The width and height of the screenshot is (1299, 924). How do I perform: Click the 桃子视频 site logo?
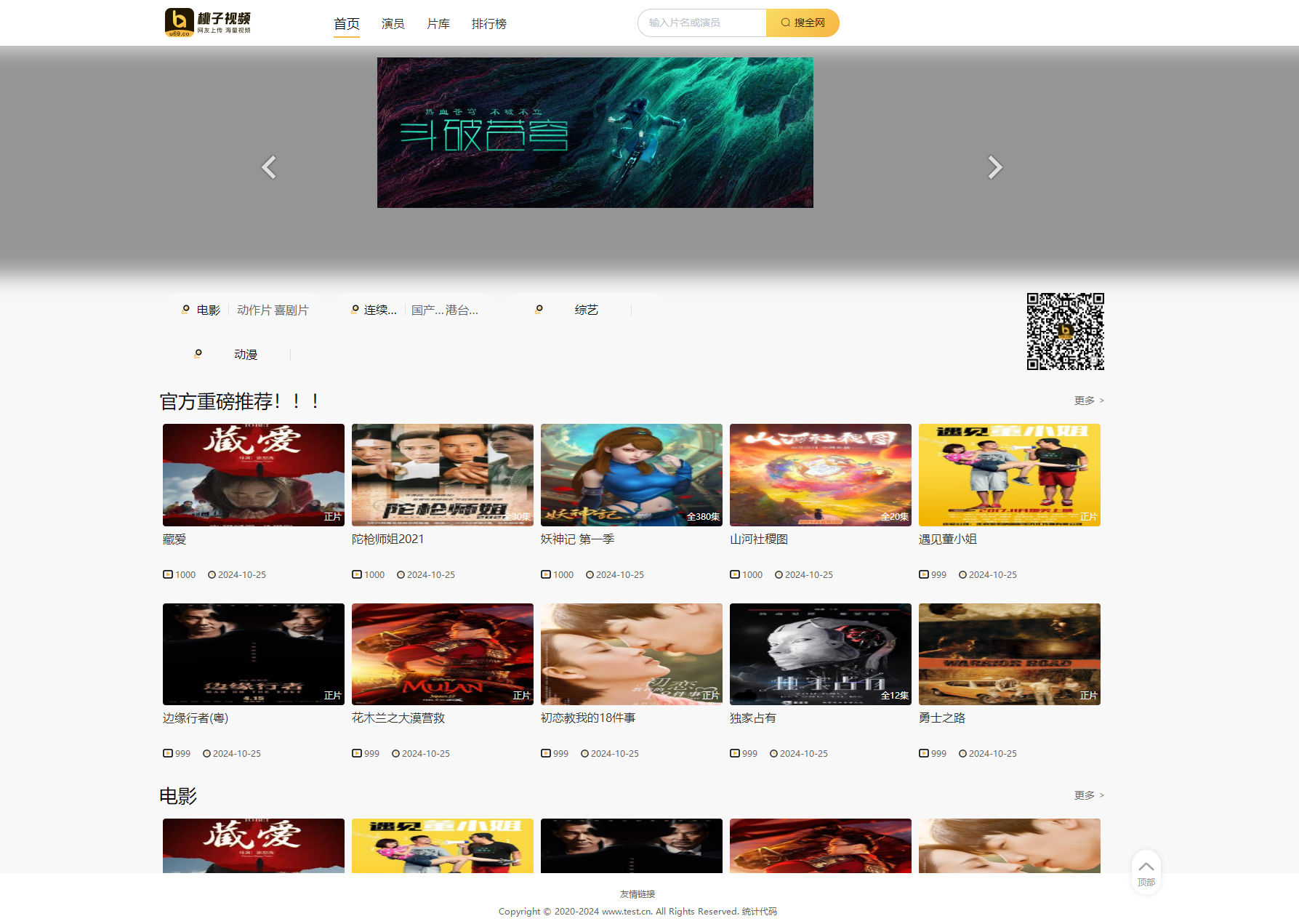(208, 23)
